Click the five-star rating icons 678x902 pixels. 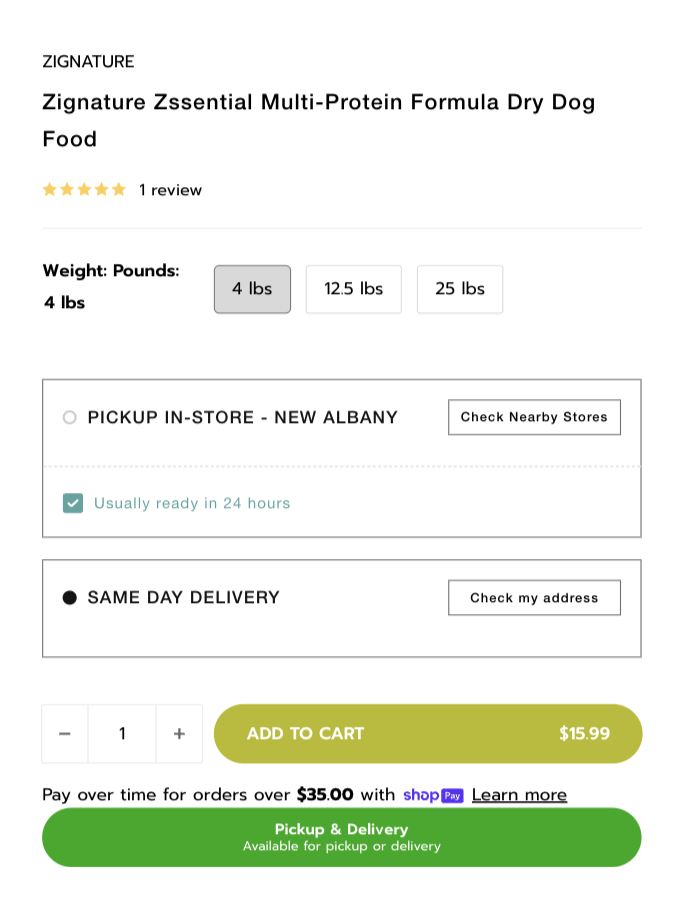(84, 190)
